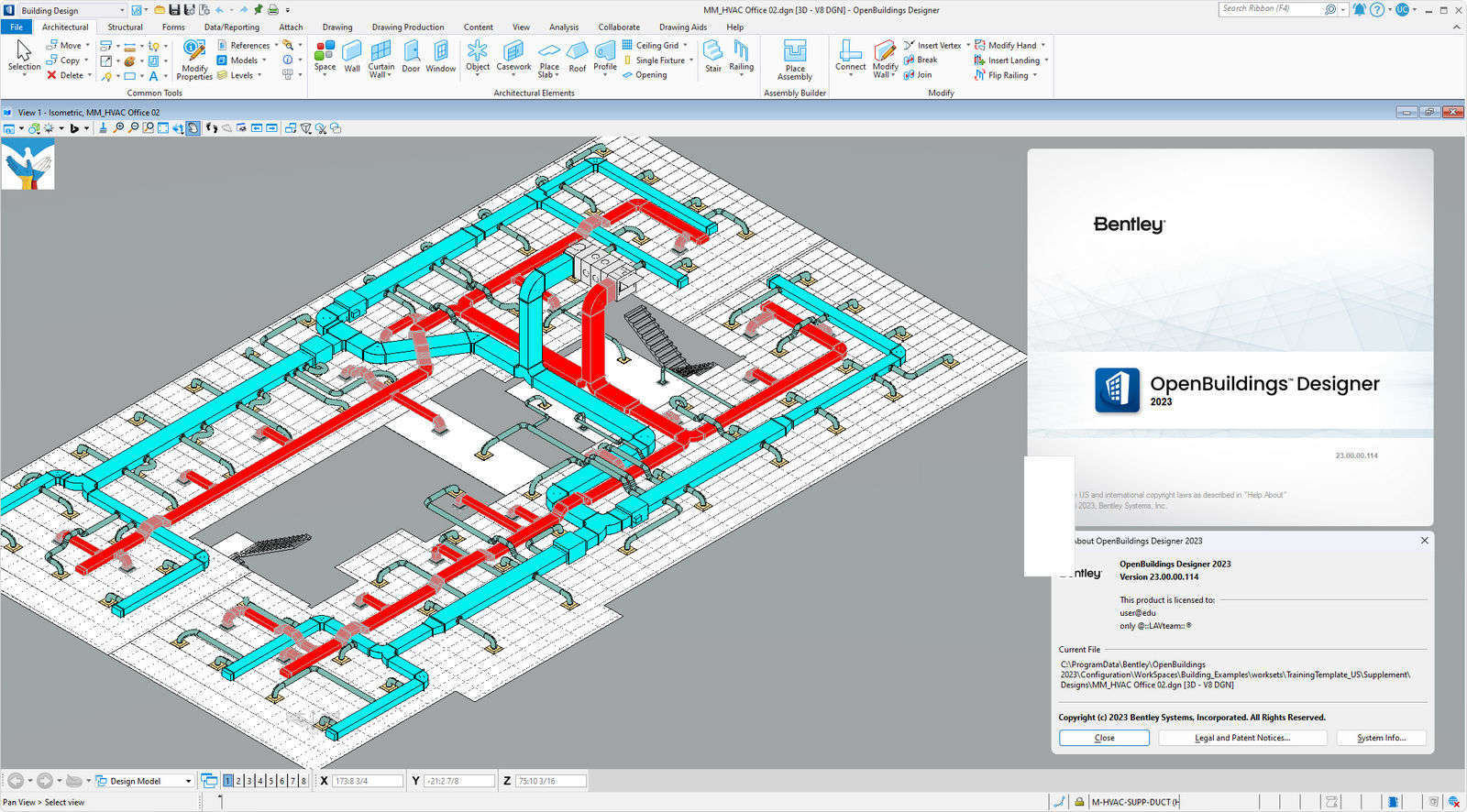
Task: Toggle view 4 button on
Action: (260, 781)
